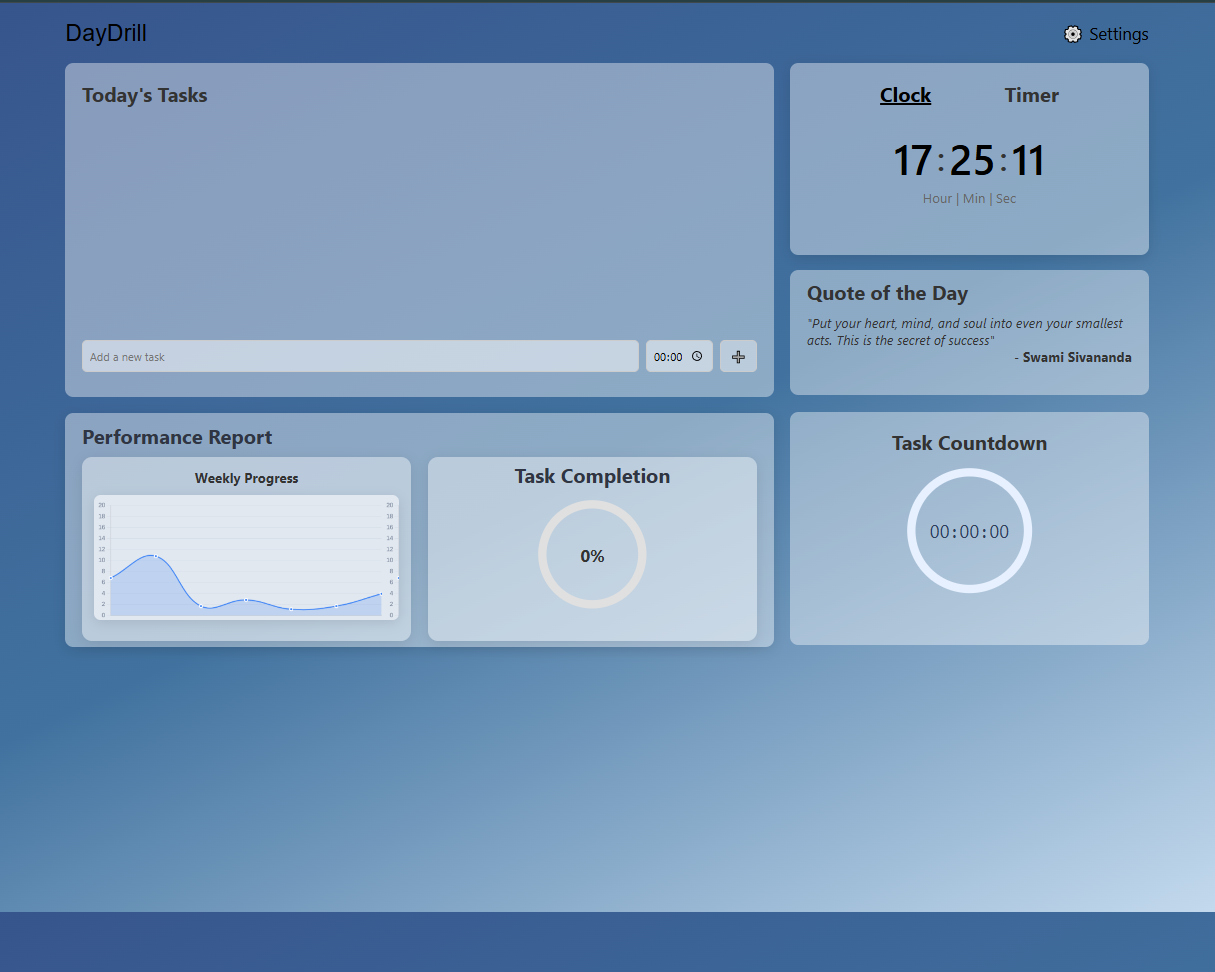The width and height of the screenshot is (1215, 972).
Task: Click the Task Completion 0% progress ring
Action: tap(592, 555)
